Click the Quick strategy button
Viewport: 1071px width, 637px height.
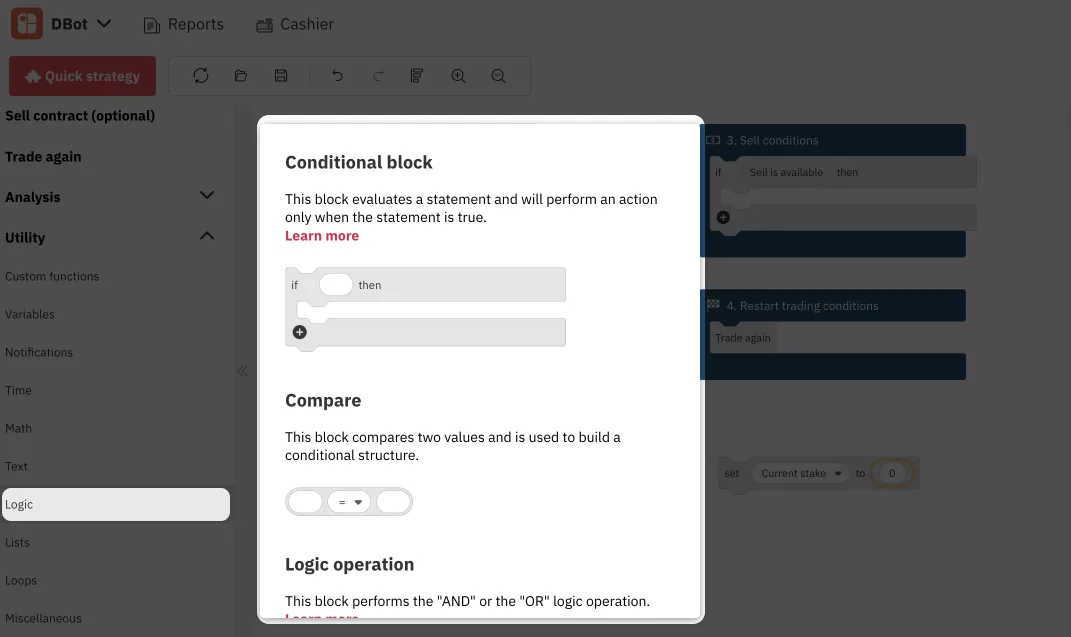(x=81, y=75)
